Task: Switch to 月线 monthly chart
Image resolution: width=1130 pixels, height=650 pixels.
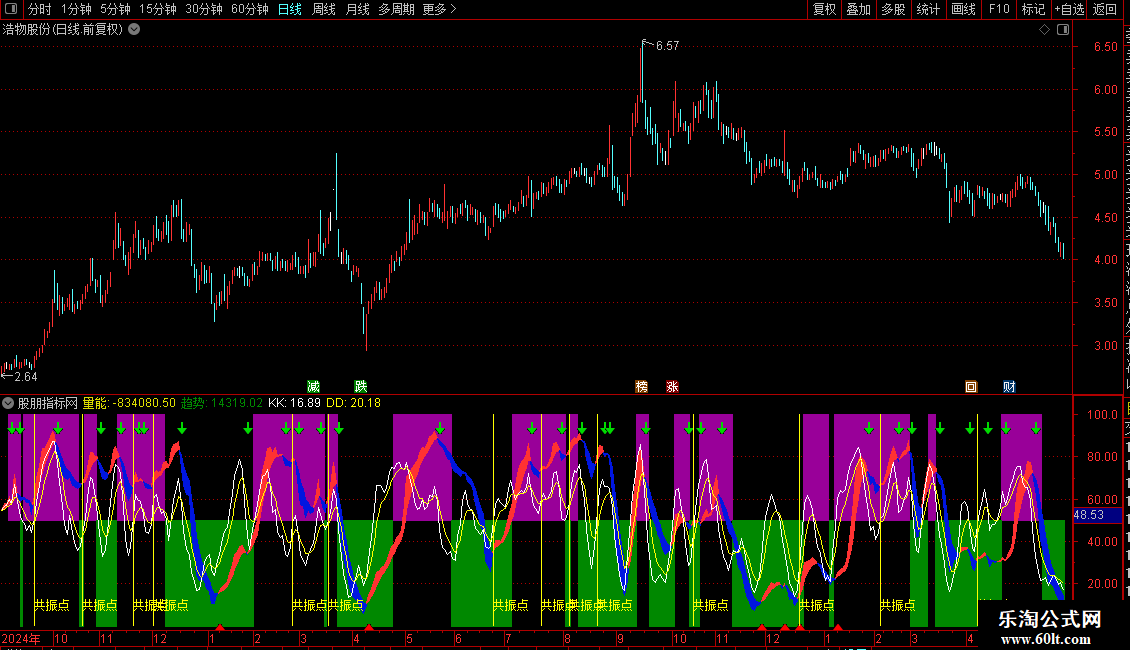Action: 357,9
